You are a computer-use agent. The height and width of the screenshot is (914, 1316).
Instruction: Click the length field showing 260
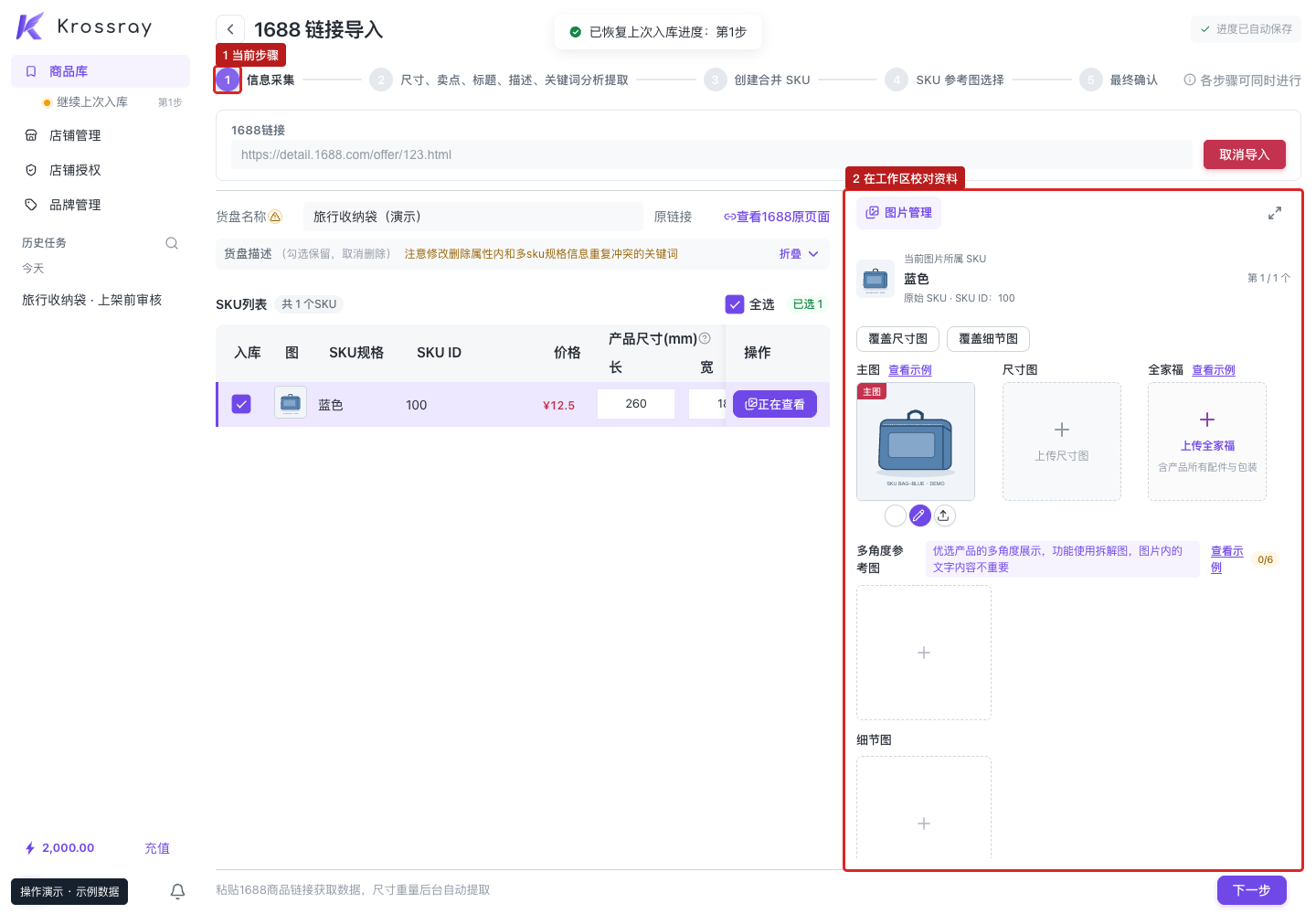(x=636, y=404)
